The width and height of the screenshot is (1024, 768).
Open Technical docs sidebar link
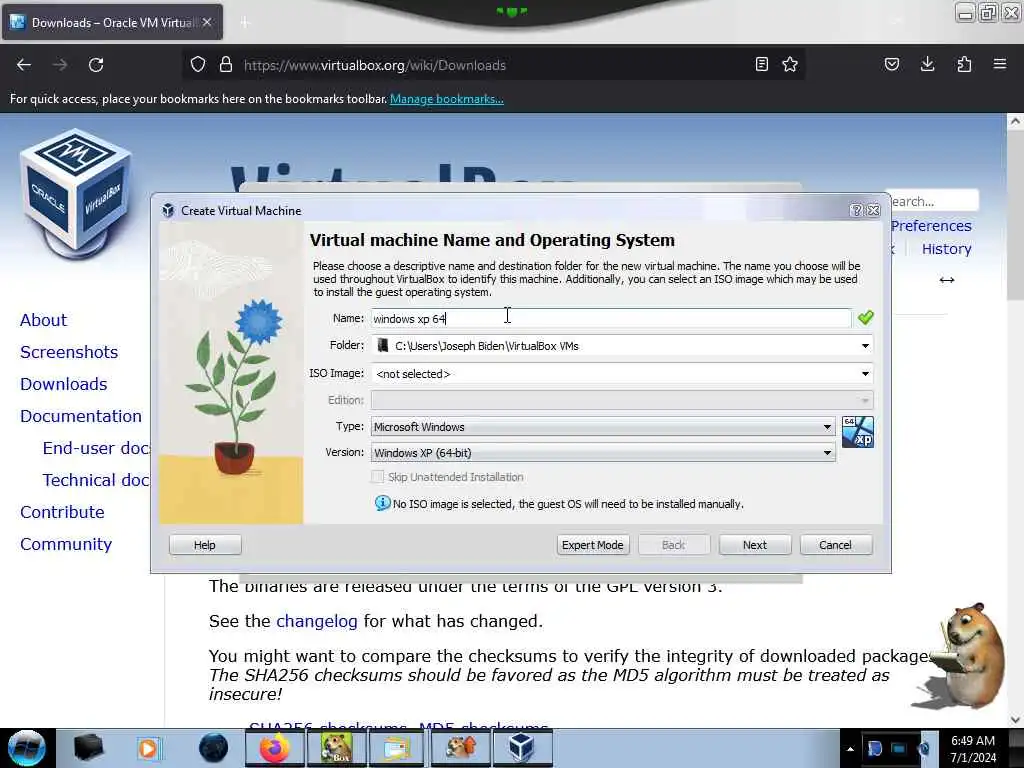(x=97, y=480)
